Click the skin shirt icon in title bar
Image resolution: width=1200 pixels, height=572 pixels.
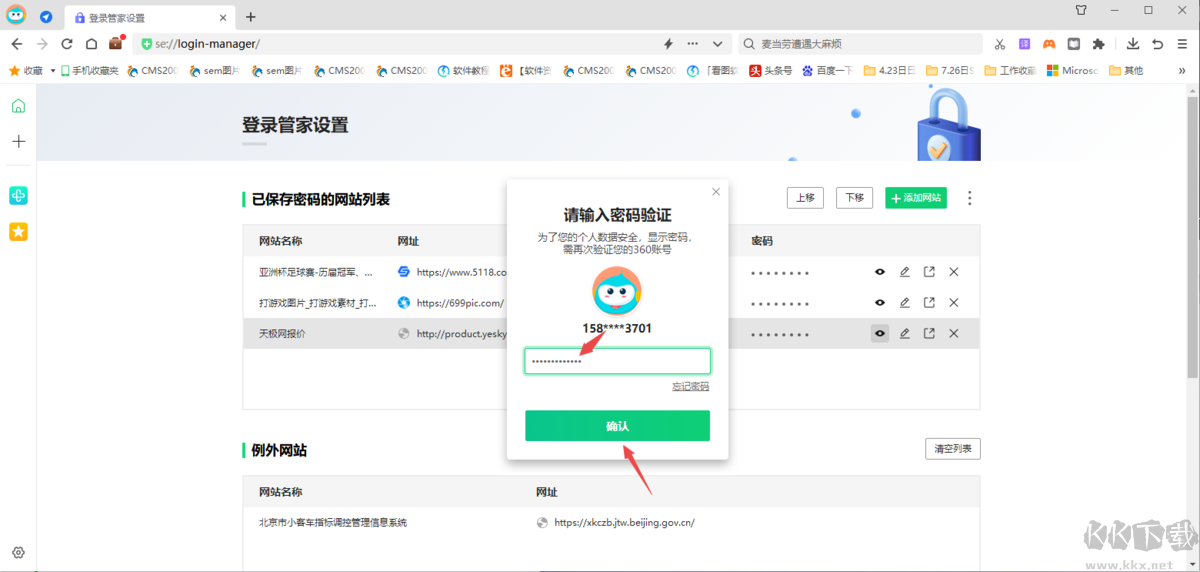click(1081, 10)
